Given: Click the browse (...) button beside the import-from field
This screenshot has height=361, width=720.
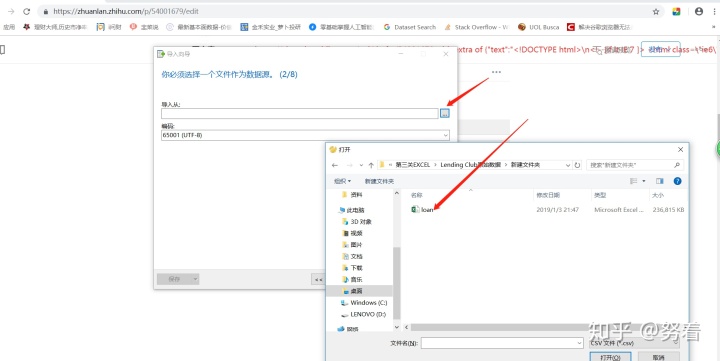Looking at the screenshot, I should coord(444,113).
